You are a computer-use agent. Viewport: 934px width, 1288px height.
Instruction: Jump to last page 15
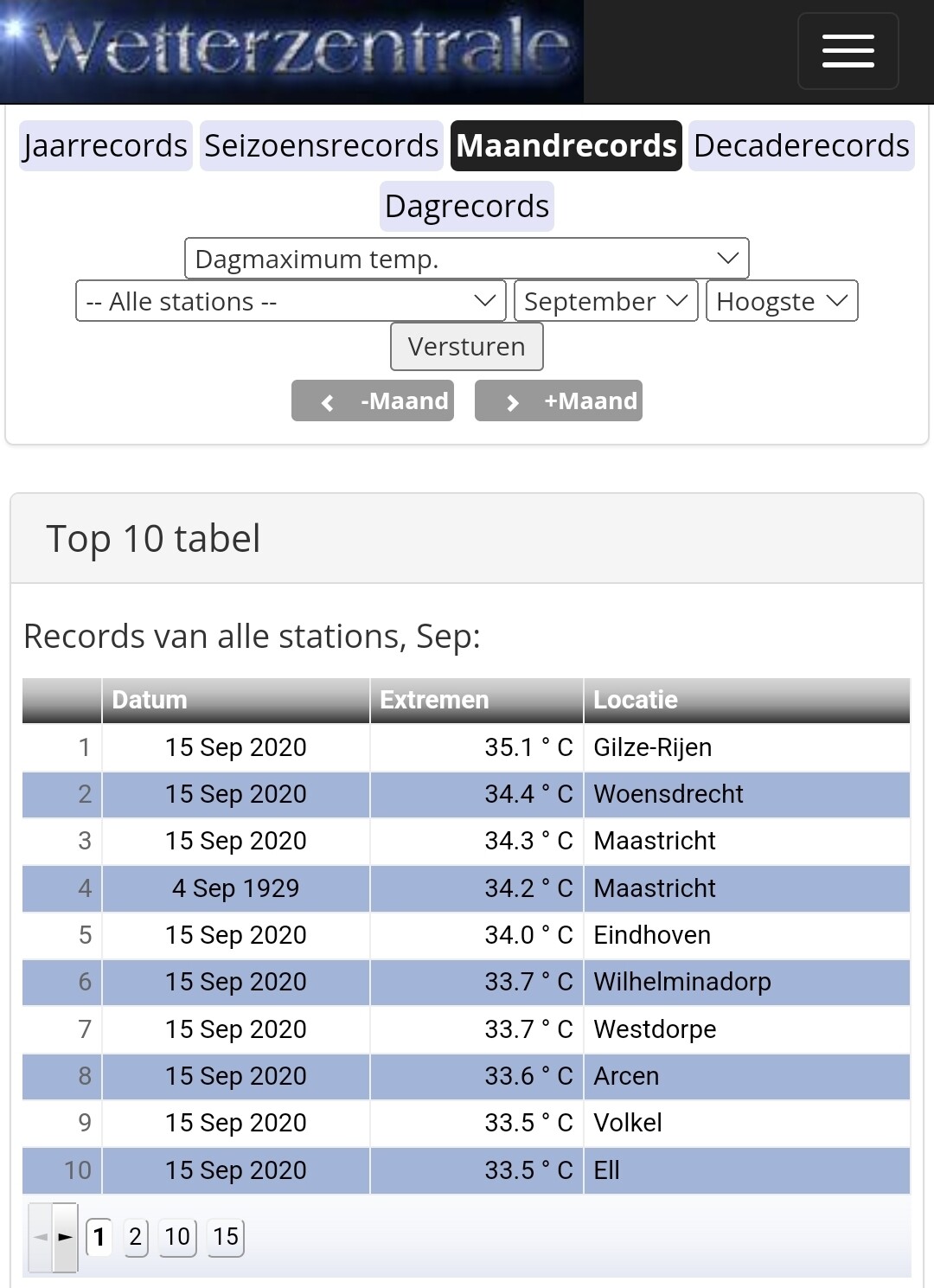pyautogui.click(x=226, y=1237)
